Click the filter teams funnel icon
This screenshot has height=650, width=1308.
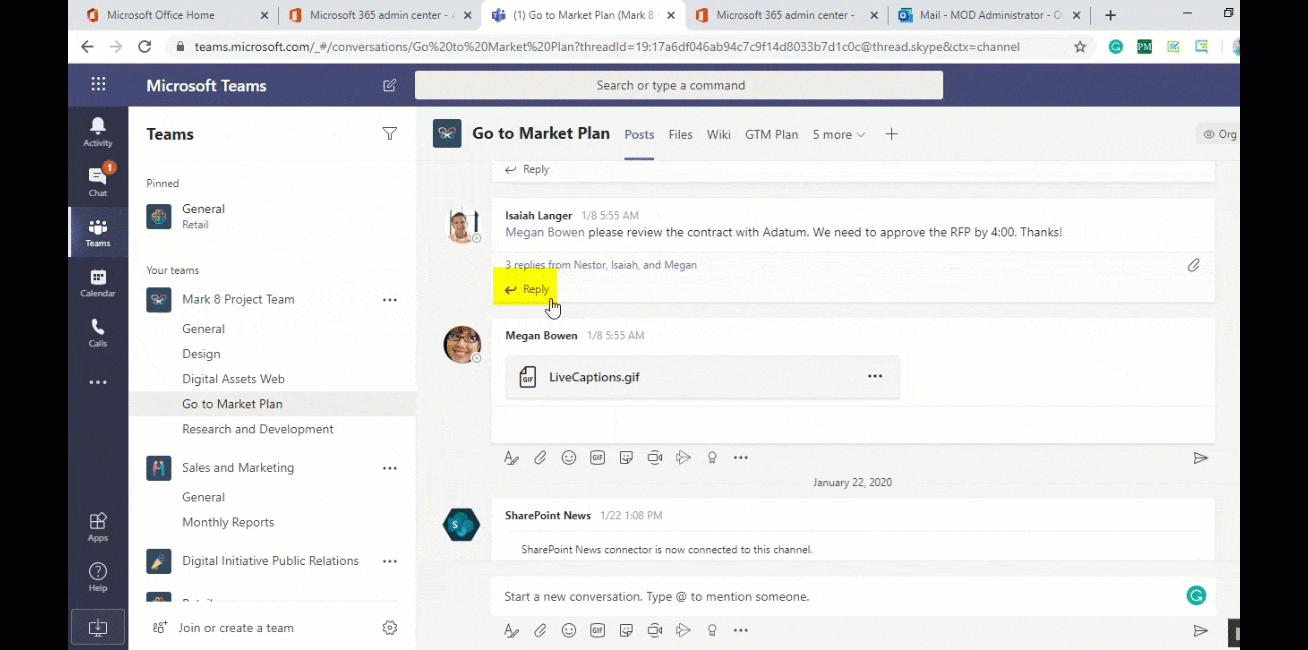coord(389,134)
